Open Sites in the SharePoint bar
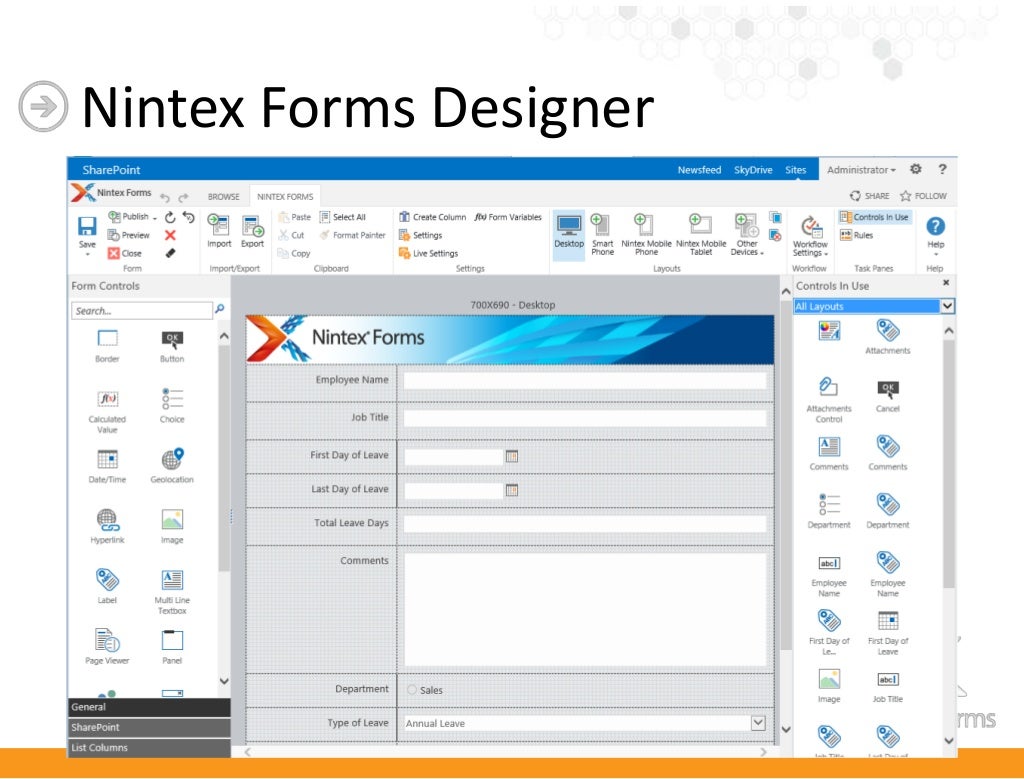Image resolution: width=1024 pixels, height=779 pixels. coord(795,170)
